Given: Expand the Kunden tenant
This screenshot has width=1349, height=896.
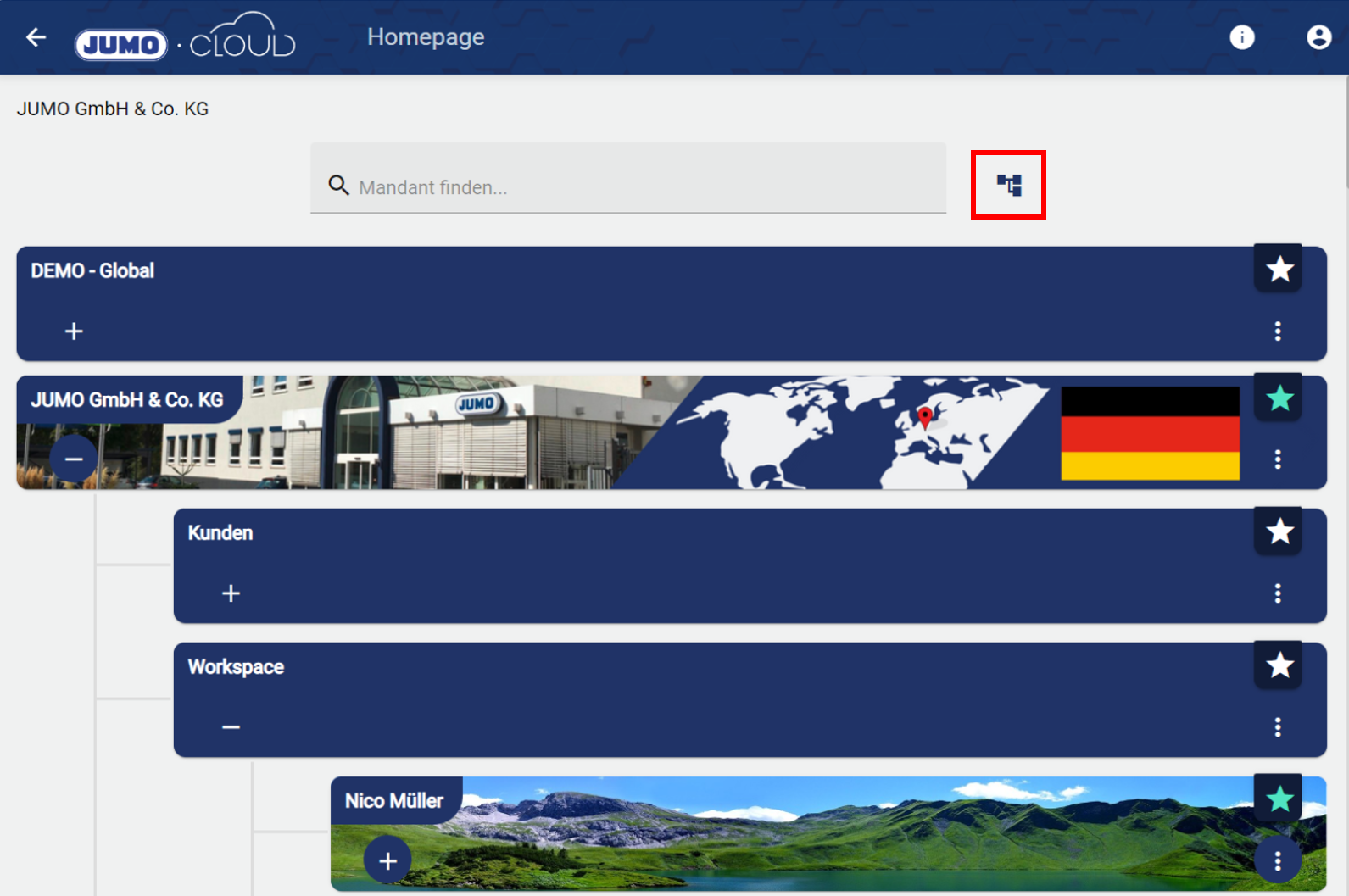Looking at the screenshot, I should (231, 593).
